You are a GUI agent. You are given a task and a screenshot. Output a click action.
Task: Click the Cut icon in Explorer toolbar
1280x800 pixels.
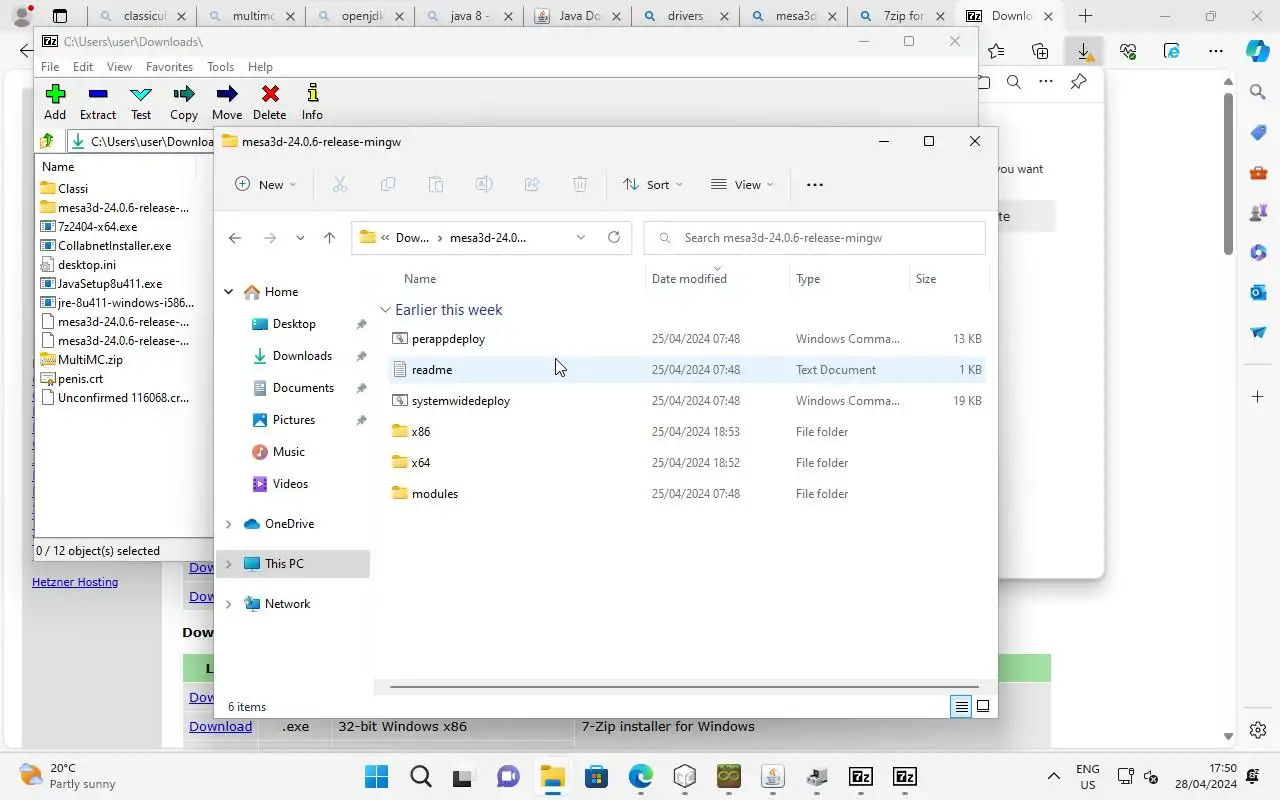point(339,184)
